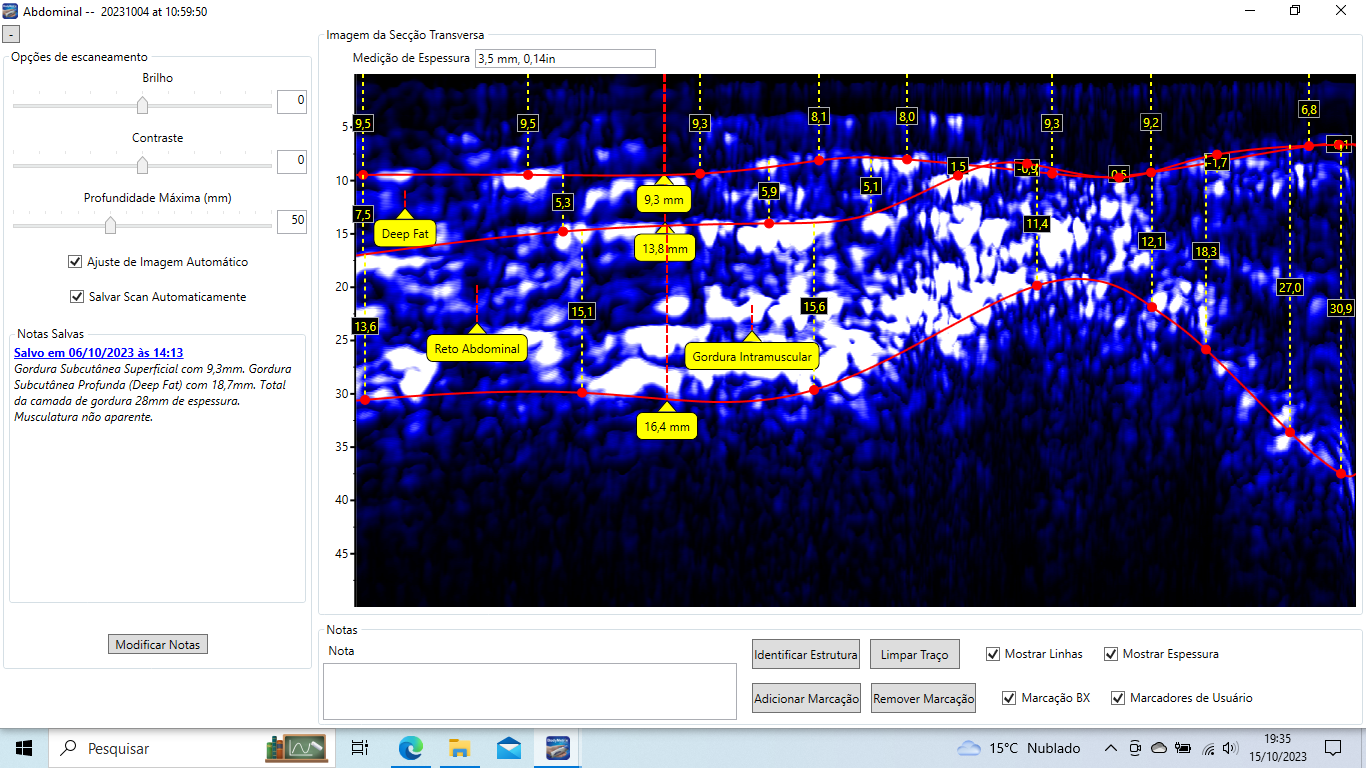Open File Explorer from the taskbar
The width and height of the screenshot is (1366, 768).
[459, 747]
